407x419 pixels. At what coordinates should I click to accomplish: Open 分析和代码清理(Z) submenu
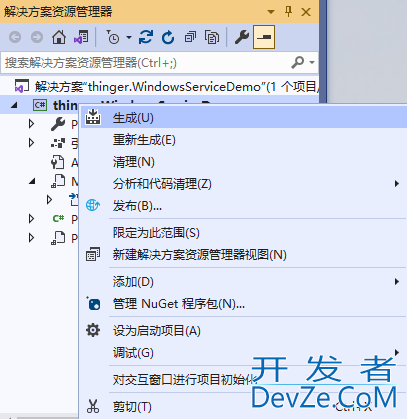tap(244, 184)
